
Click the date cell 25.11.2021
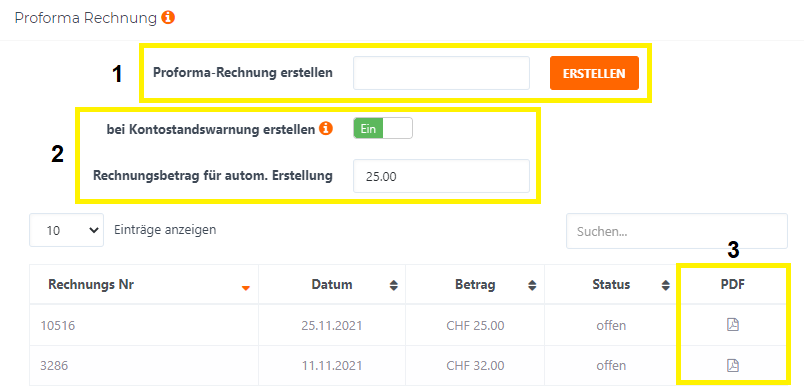(332, 325)
